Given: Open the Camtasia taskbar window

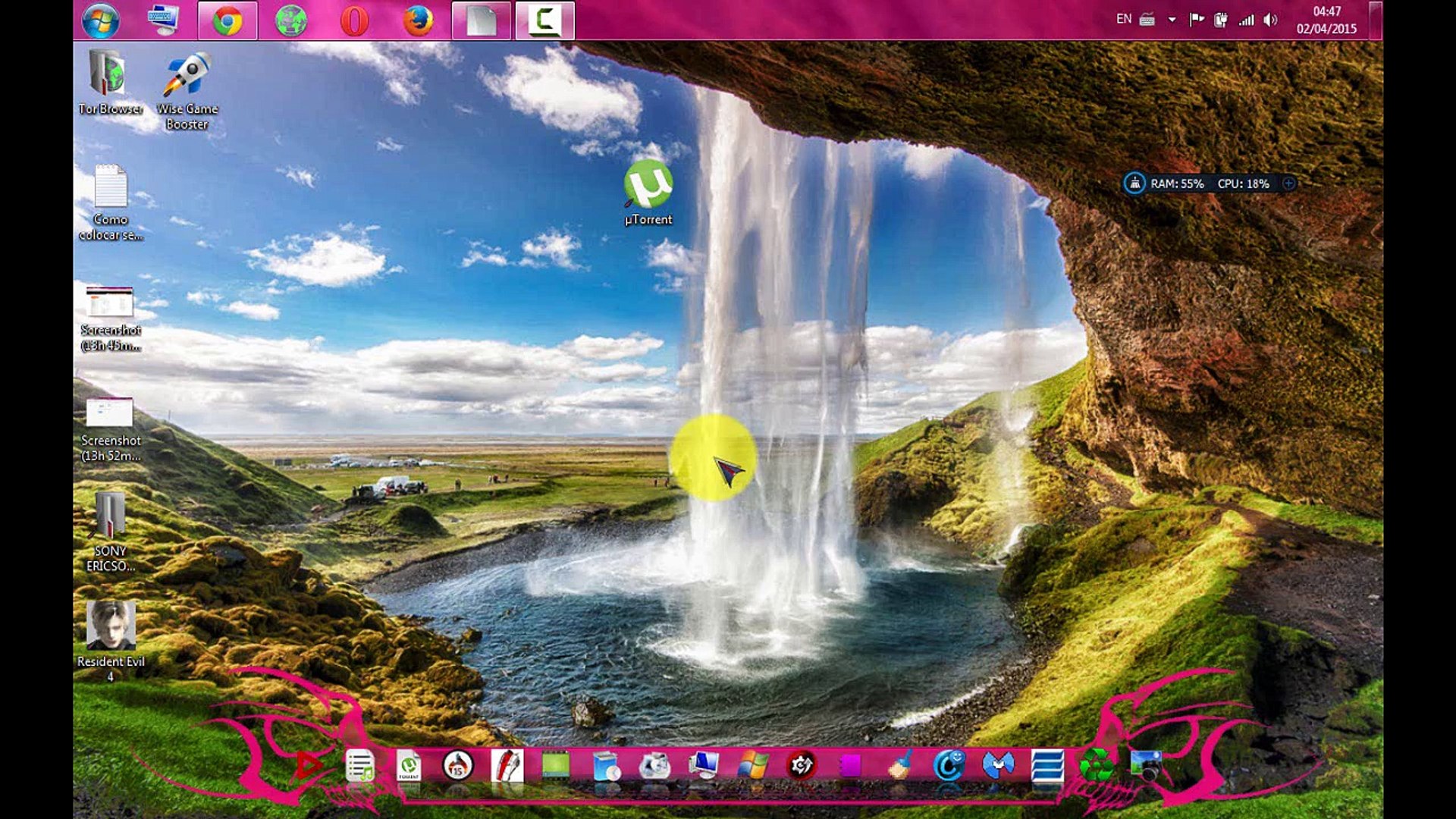Looking at the screenshot, I should point(544,20).
